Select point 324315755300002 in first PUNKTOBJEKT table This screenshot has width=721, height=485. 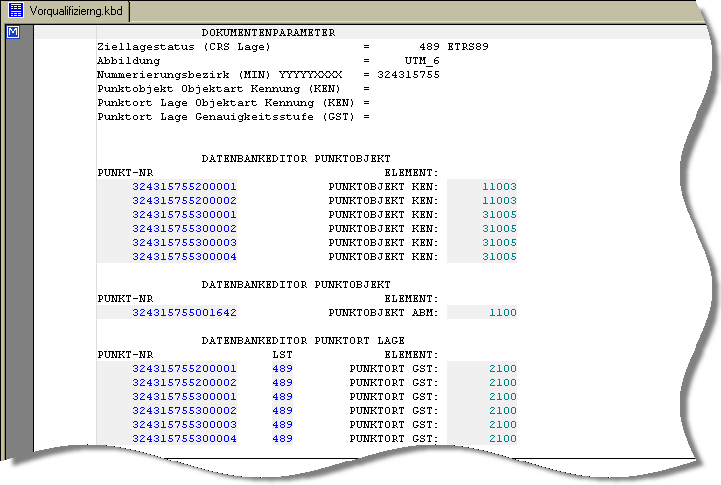click(184, 229)
